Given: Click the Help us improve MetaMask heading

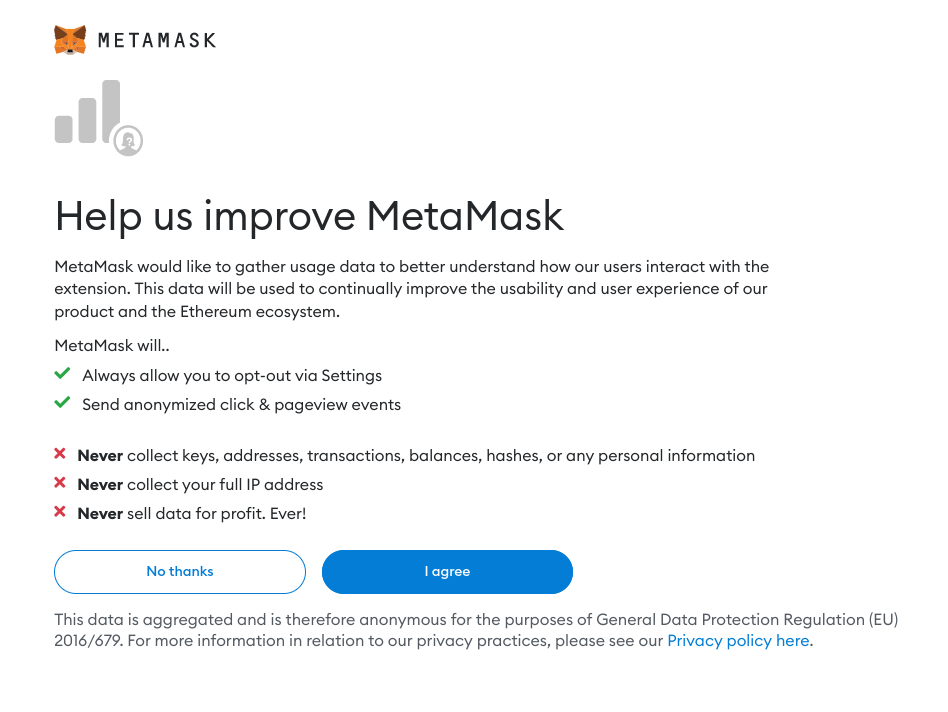Looking at the screenshot, I should coord(309,216).
